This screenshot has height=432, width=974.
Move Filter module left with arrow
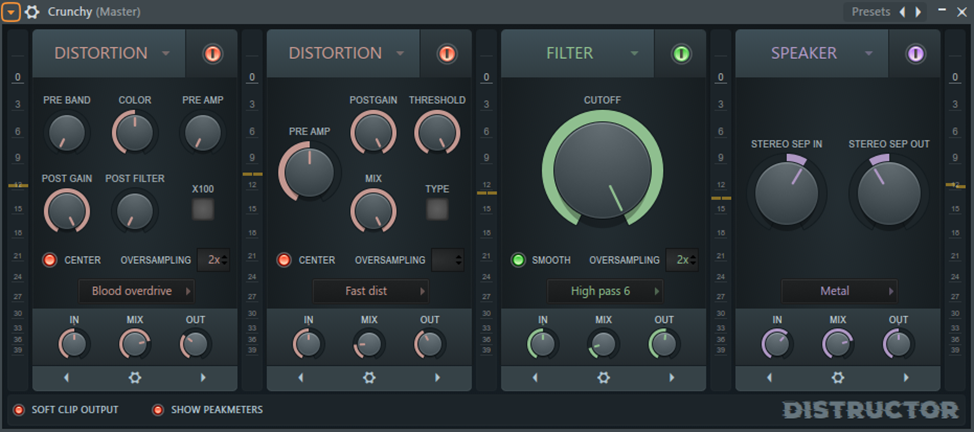(535, 377)
